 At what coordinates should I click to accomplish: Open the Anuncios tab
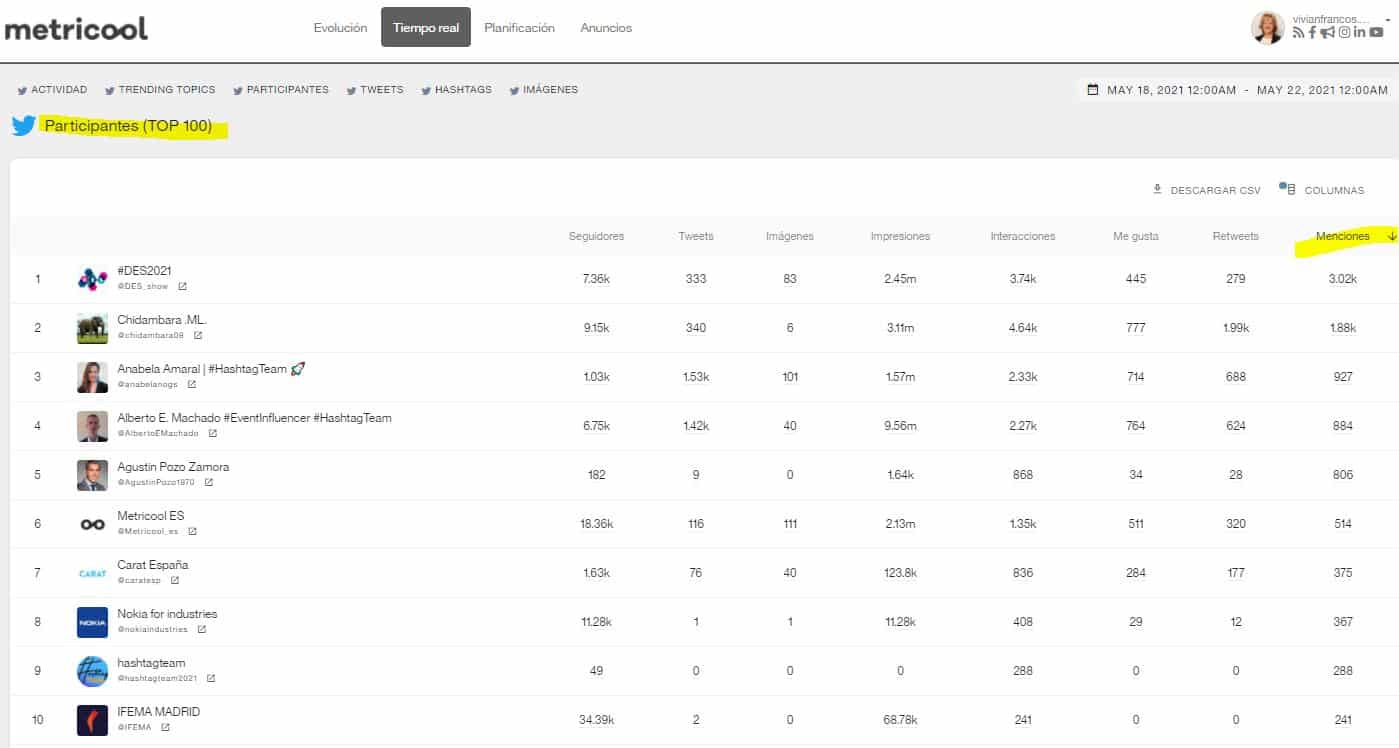pos(606,28)
